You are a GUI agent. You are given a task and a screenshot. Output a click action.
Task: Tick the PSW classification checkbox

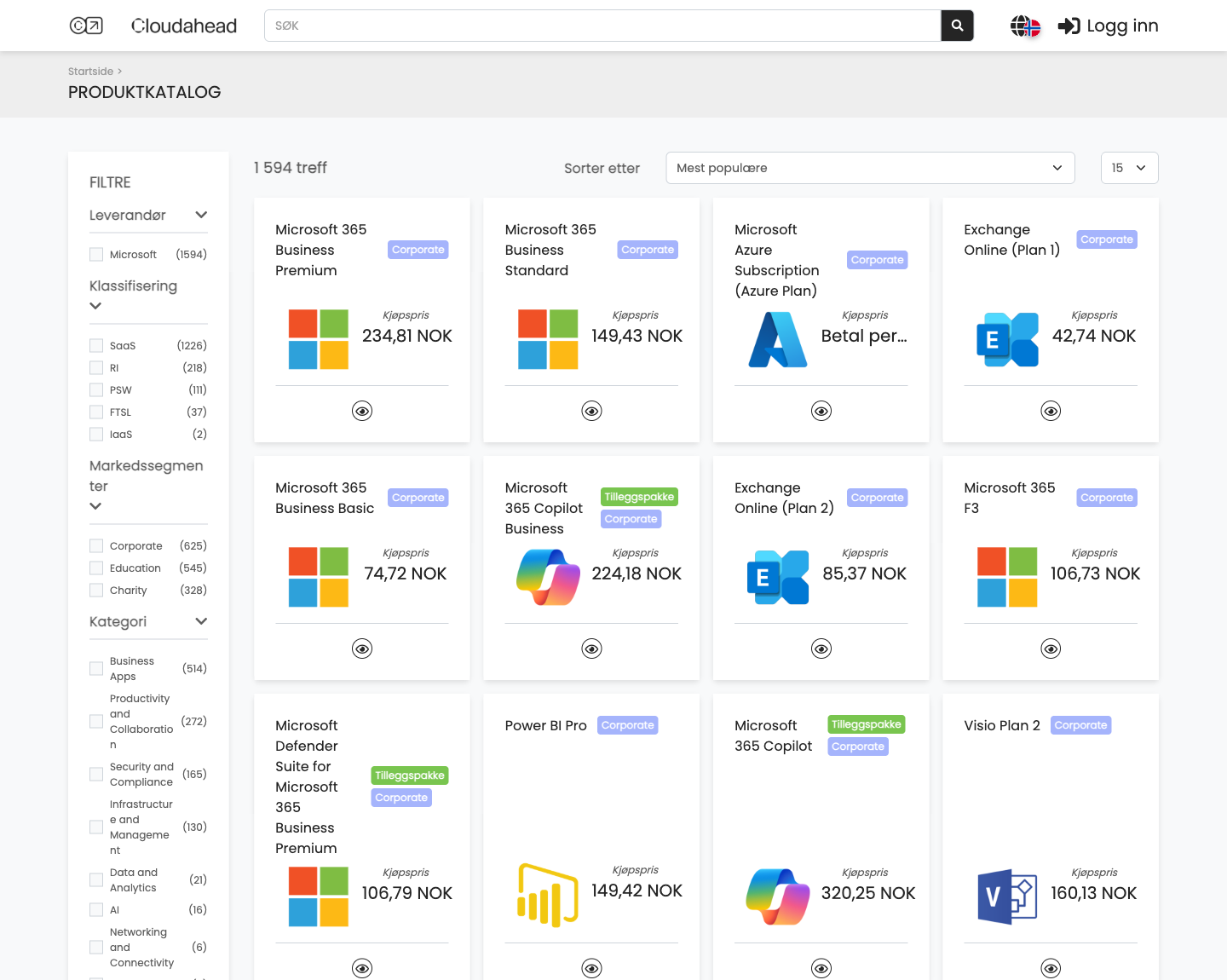coord(96,389)
